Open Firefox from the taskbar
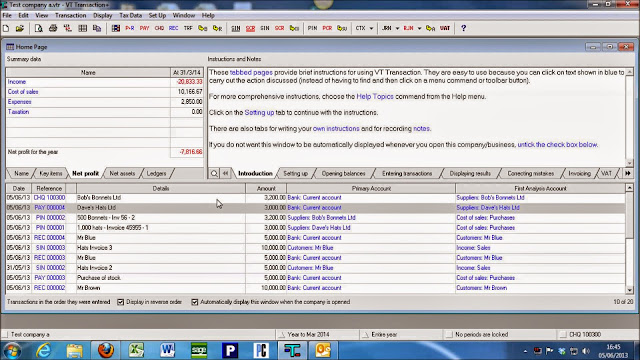 pyautogui.click(x=106, y=350)
